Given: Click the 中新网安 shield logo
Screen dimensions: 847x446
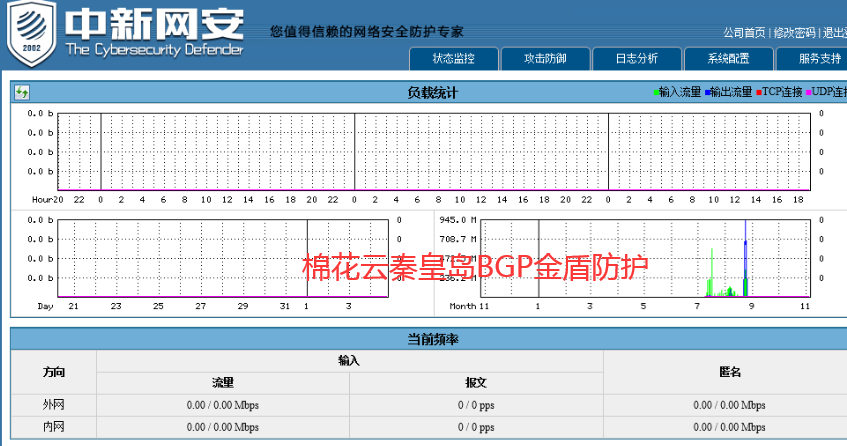Looking at the screenshot, I should coord(31,32).
